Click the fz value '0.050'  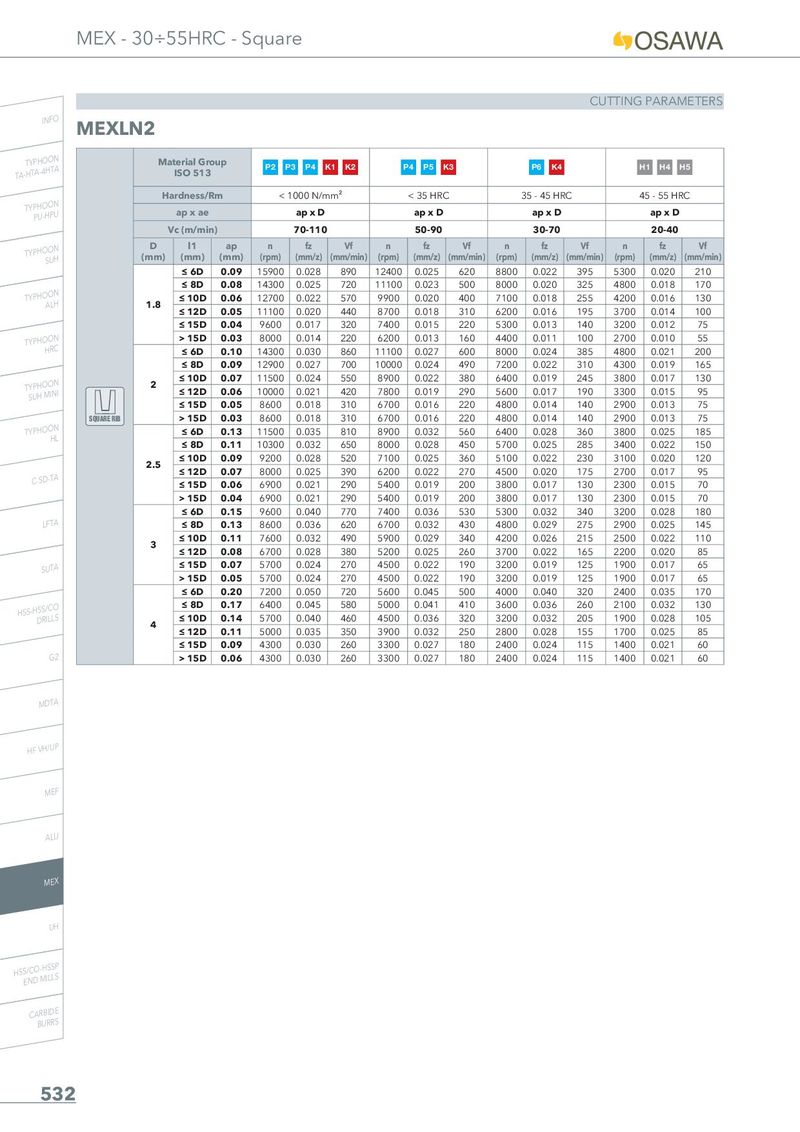click(308, 591)
